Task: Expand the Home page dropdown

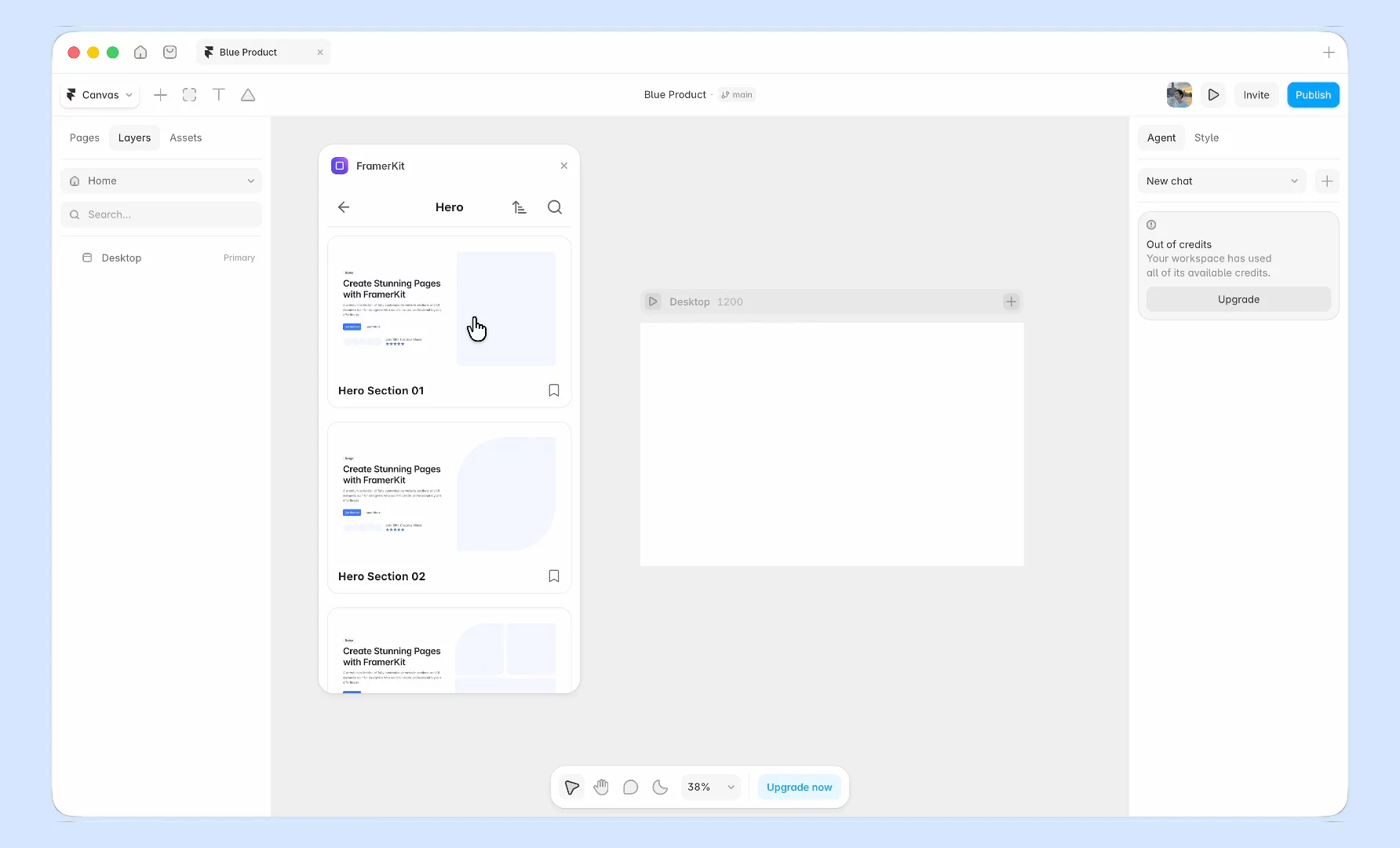Action: tap(161, 181)
